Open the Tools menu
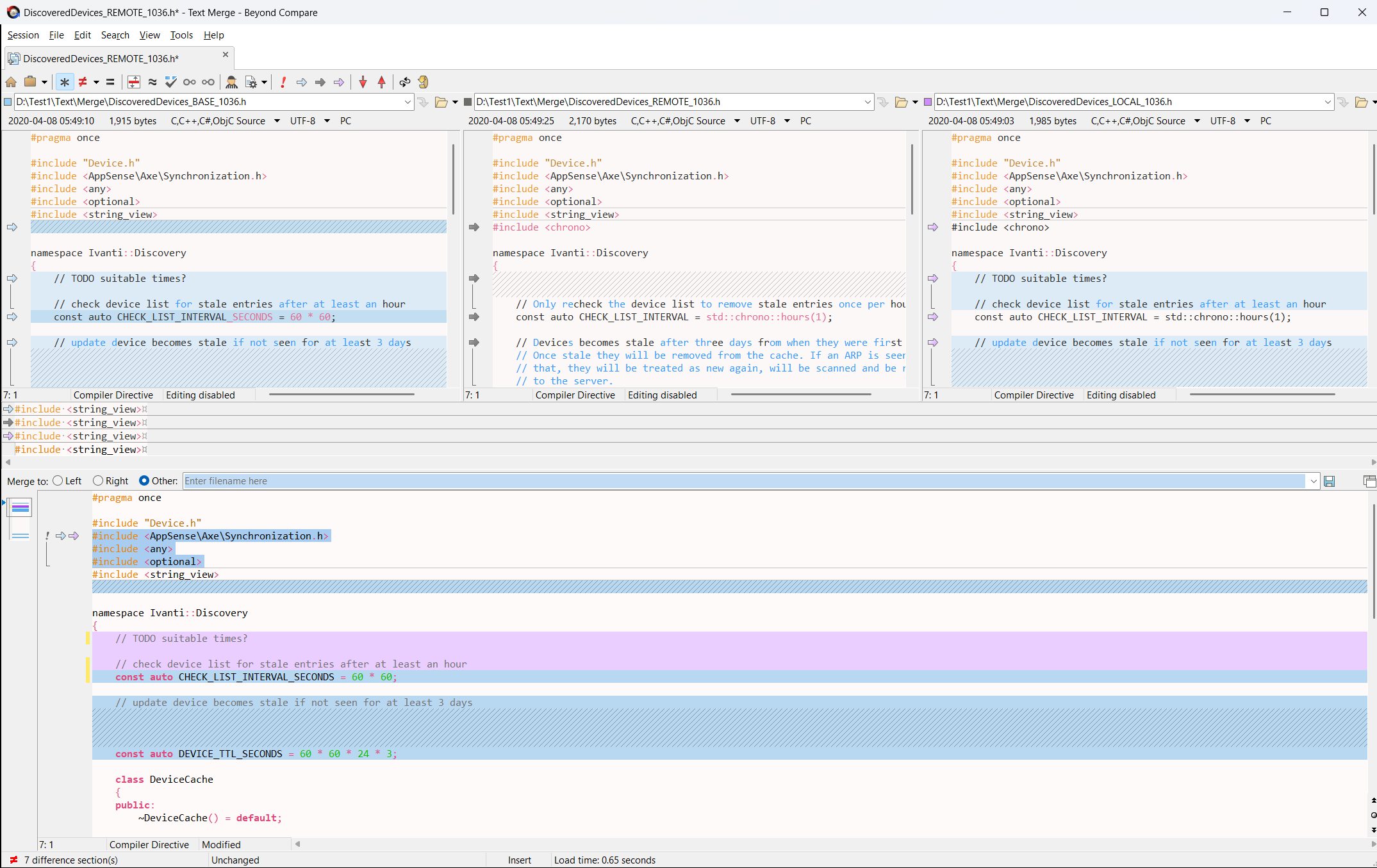This screenshot has width=1377, height=868. (181, 35)
